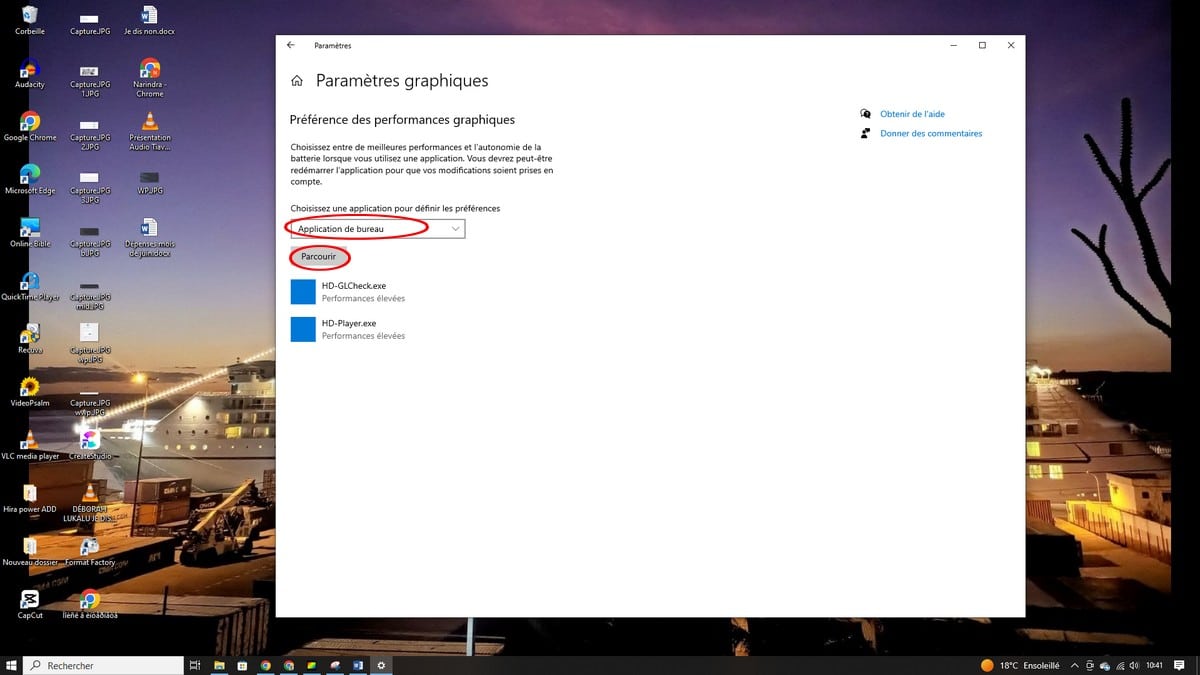The height and width of the screenshot is (675, 1200).
Task: Click the Parcourir button
Action: tap(318, 257)
